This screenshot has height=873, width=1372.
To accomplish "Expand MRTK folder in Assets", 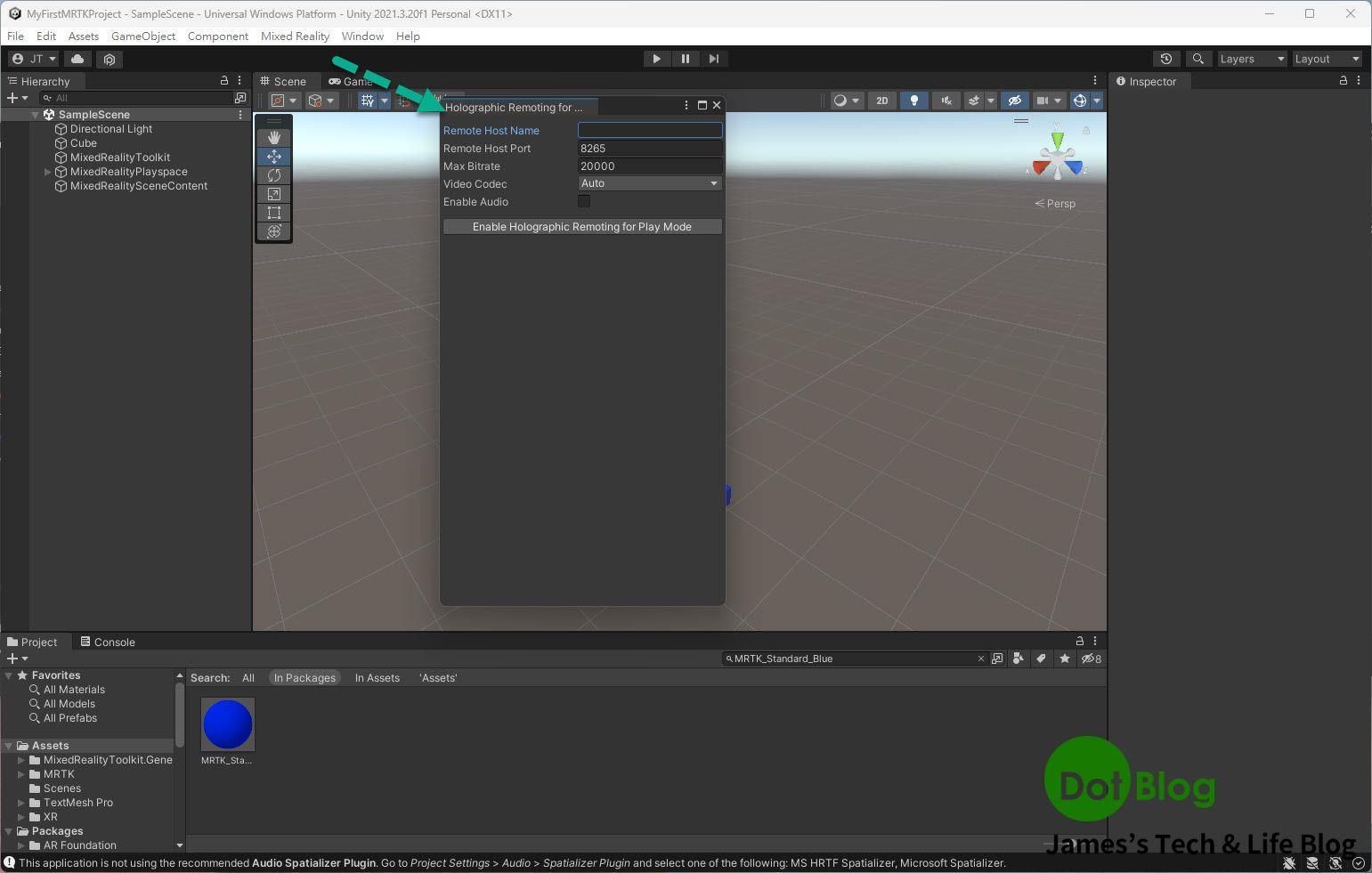I will pos(21,774).
